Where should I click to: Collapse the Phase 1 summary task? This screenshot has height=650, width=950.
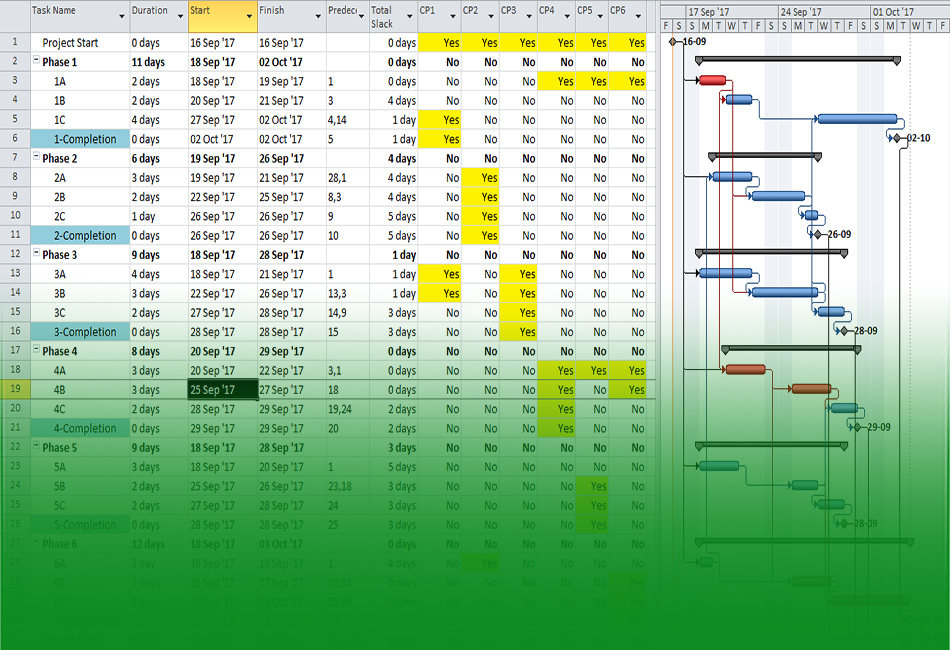point(36,62)
